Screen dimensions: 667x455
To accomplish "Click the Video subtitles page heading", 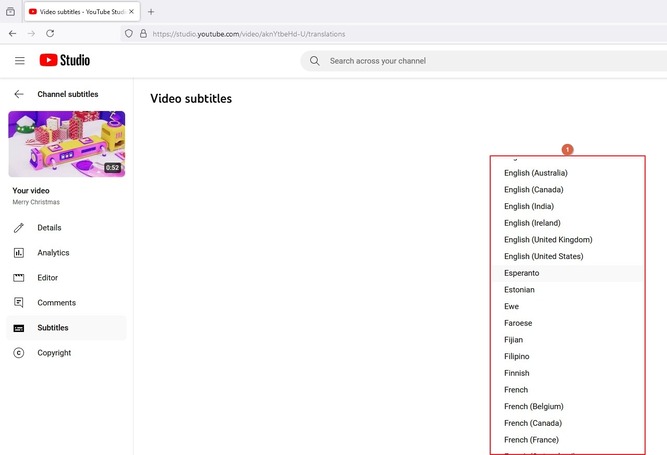I will pos(191,99).
